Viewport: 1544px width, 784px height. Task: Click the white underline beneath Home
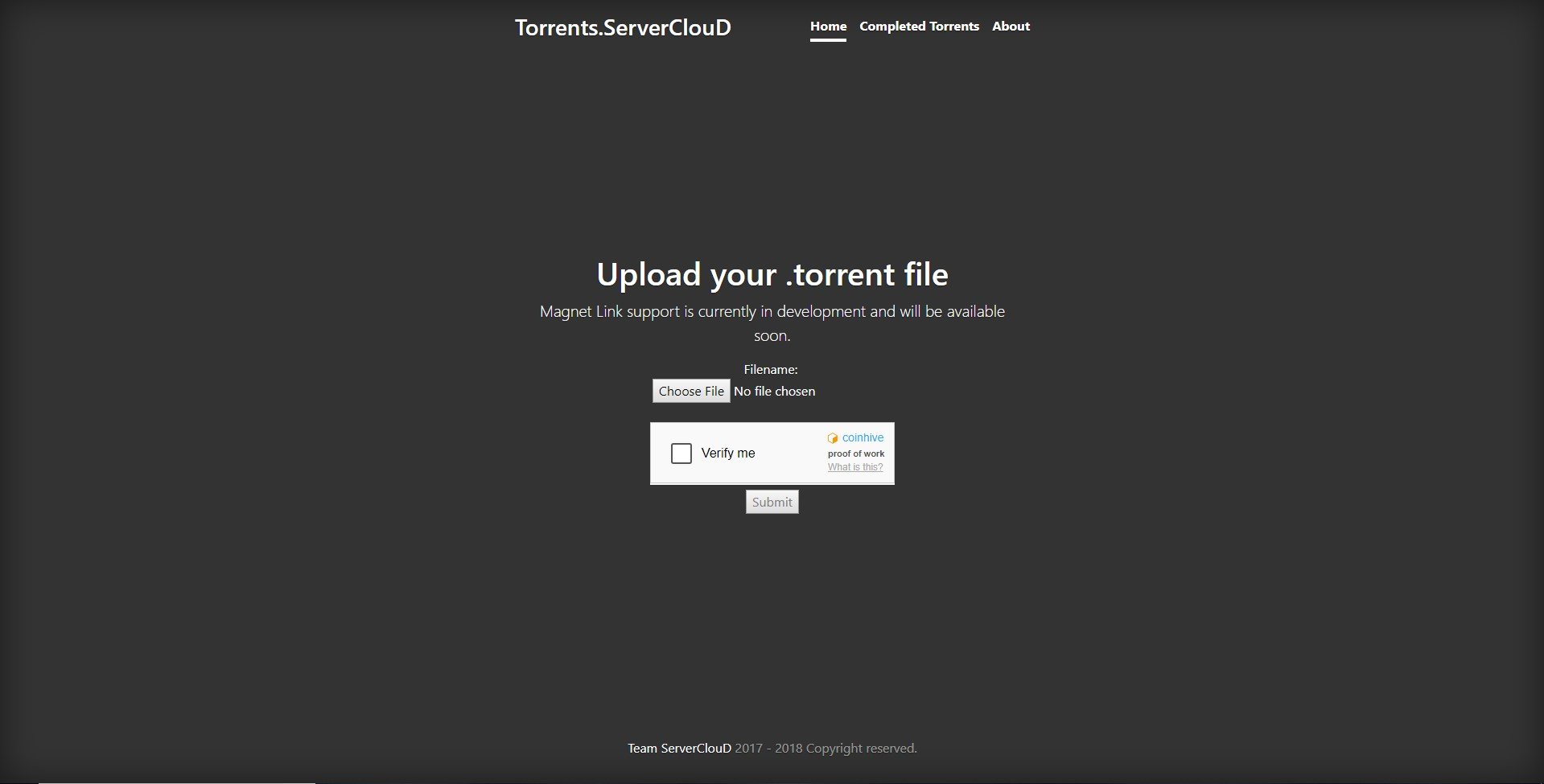point(828,39)
